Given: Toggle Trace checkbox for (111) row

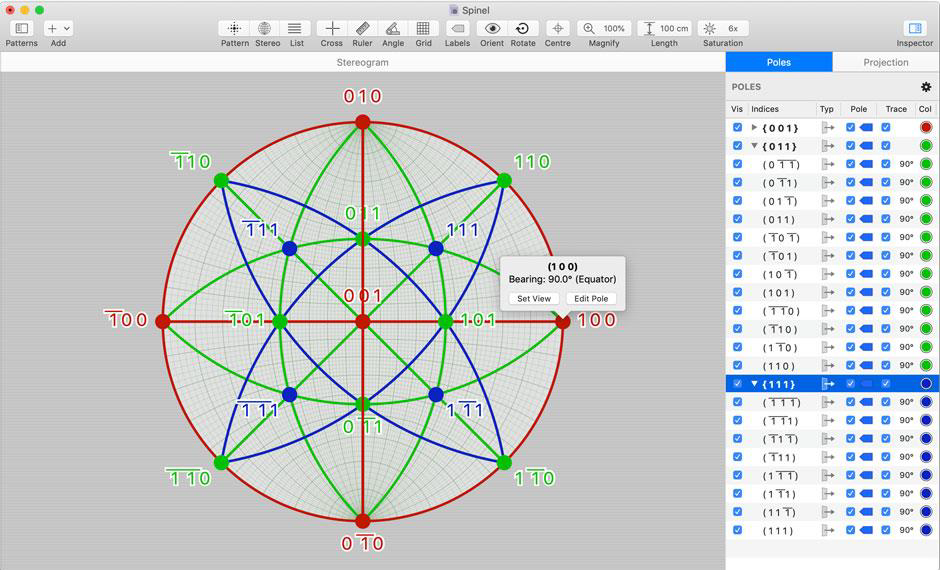Looking at the screenshot, I should click(x=885, y=530).
